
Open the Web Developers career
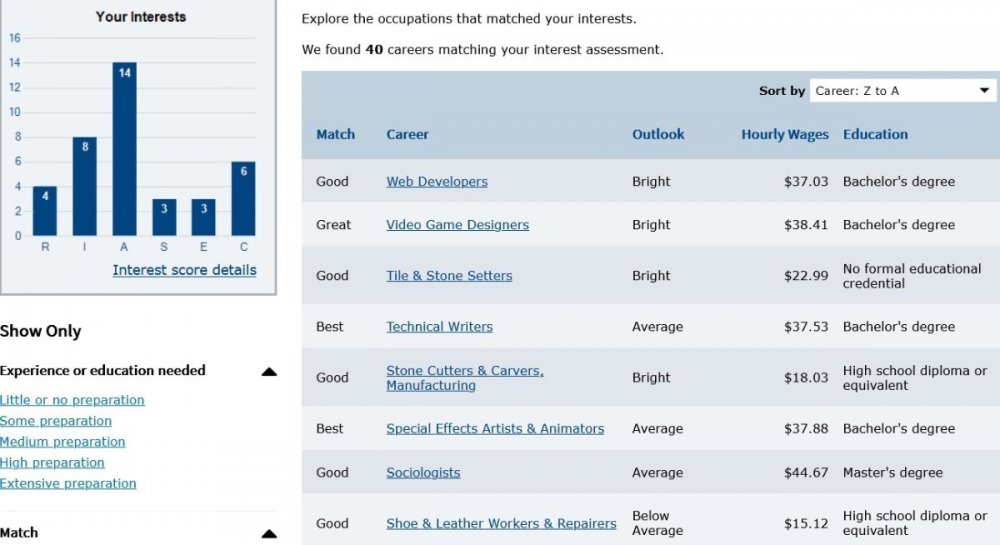437,182
